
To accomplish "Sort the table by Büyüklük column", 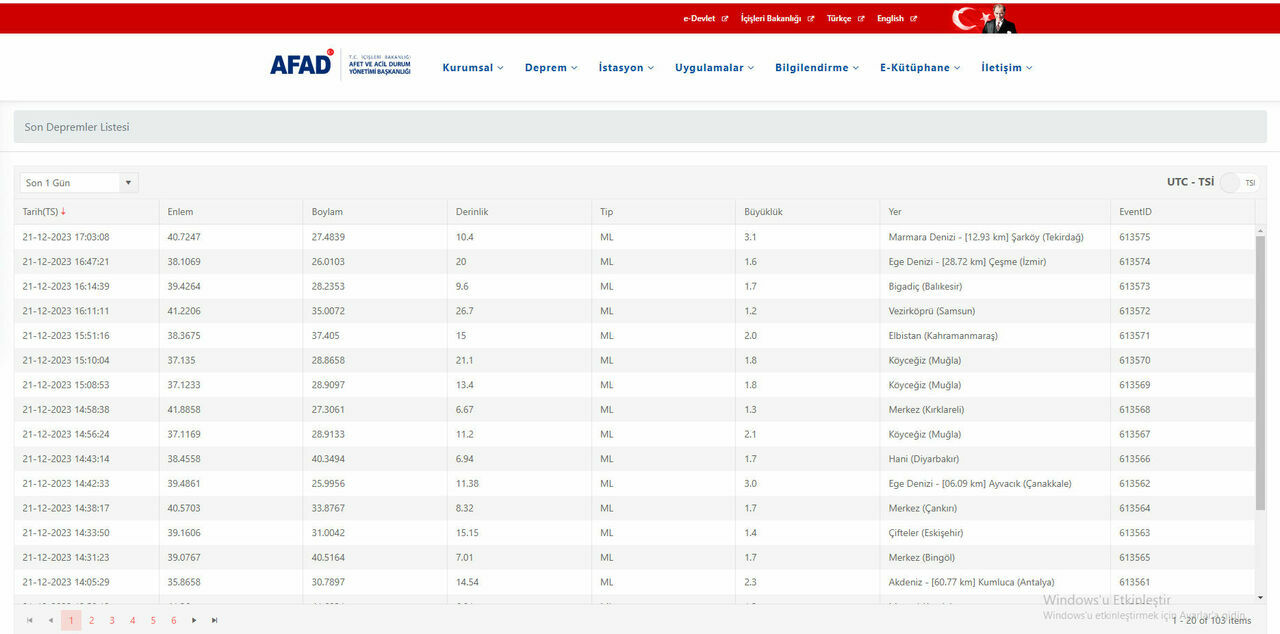I will [x=763, y=212].
